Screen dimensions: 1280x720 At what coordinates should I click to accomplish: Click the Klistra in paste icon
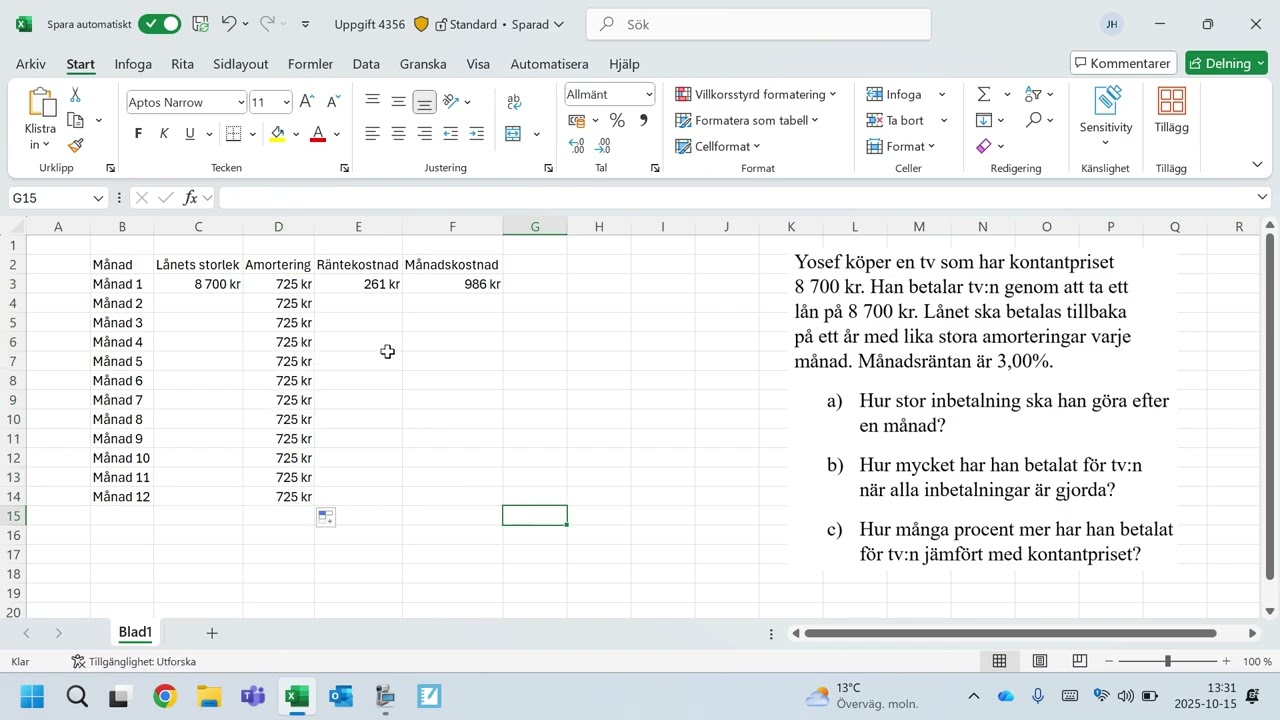click(41, 103)
